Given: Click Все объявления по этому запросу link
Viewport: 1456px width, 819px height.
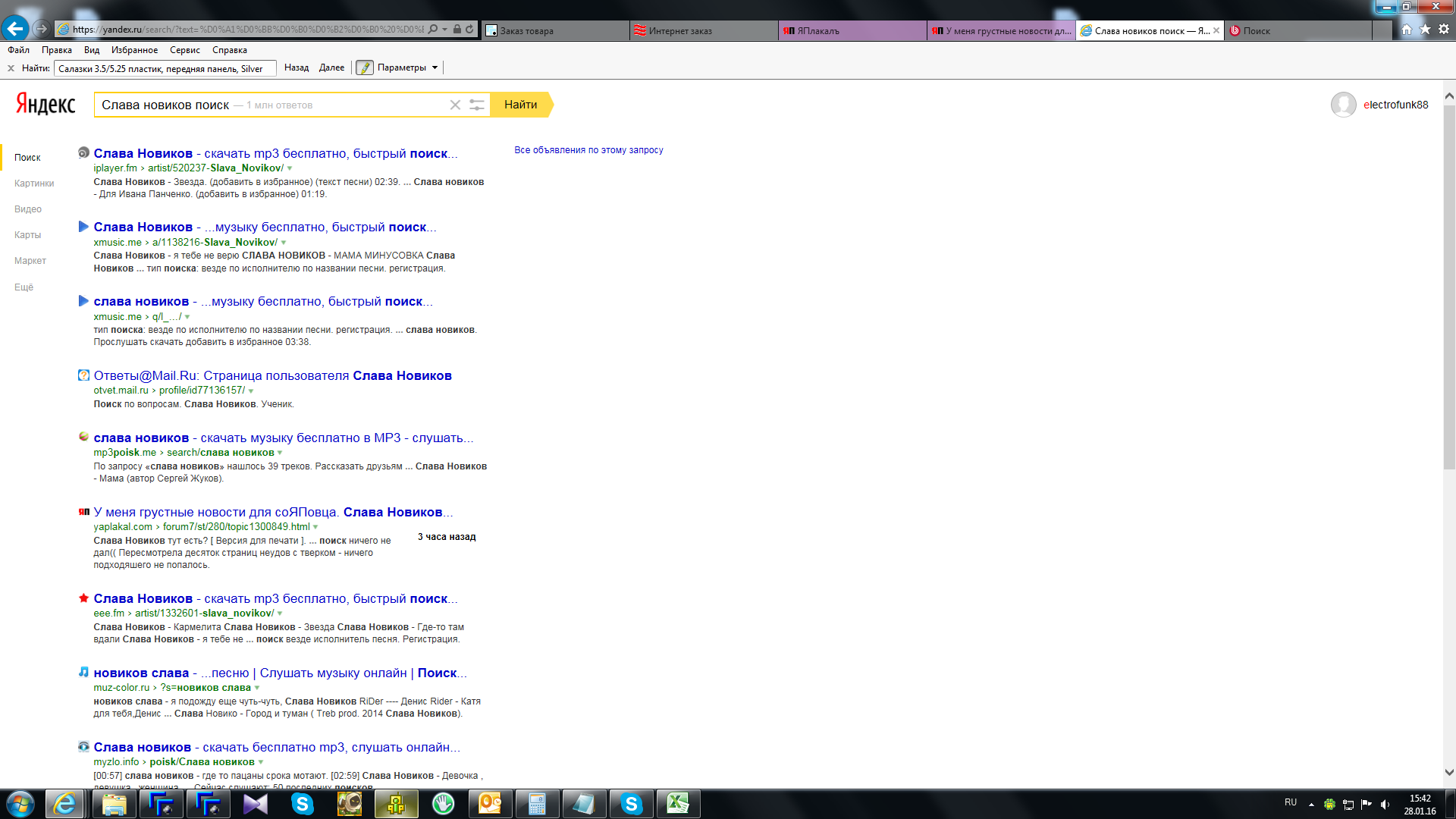Looking at the screenshot, I should pos(588,150).
